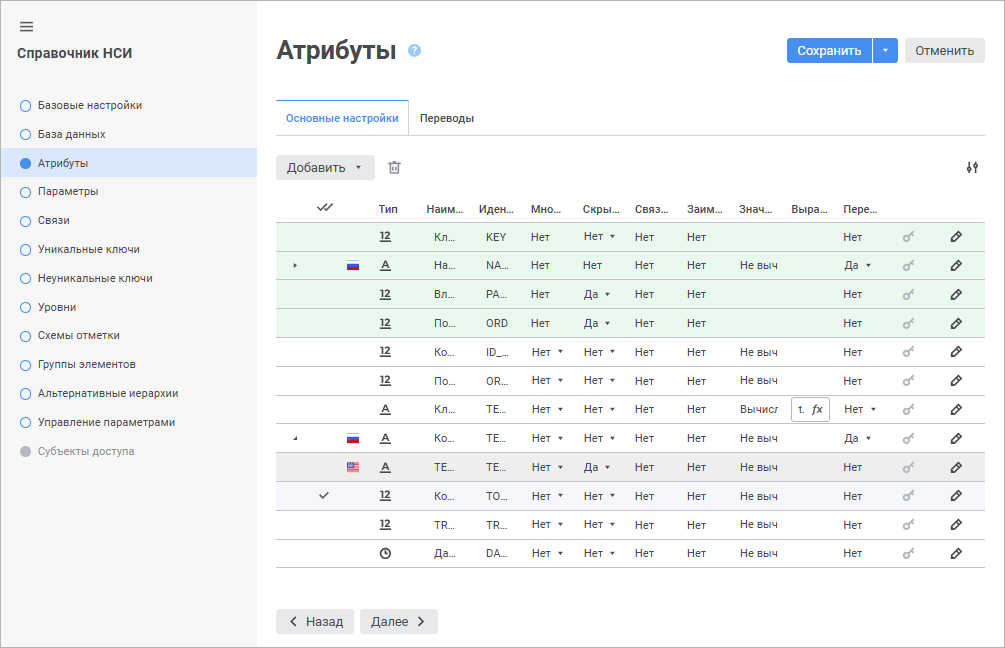The height and width of the screenshot is (648, 1005).
Task: Click fx expression editor icon
Action: (817, 410)
